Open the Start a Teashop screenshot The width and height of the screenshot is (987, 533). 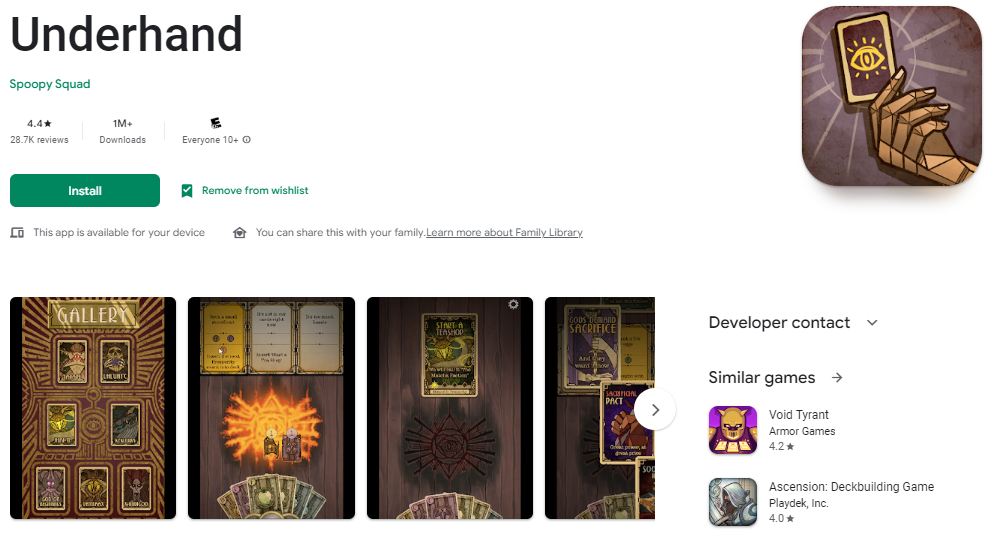pos(450,408)
